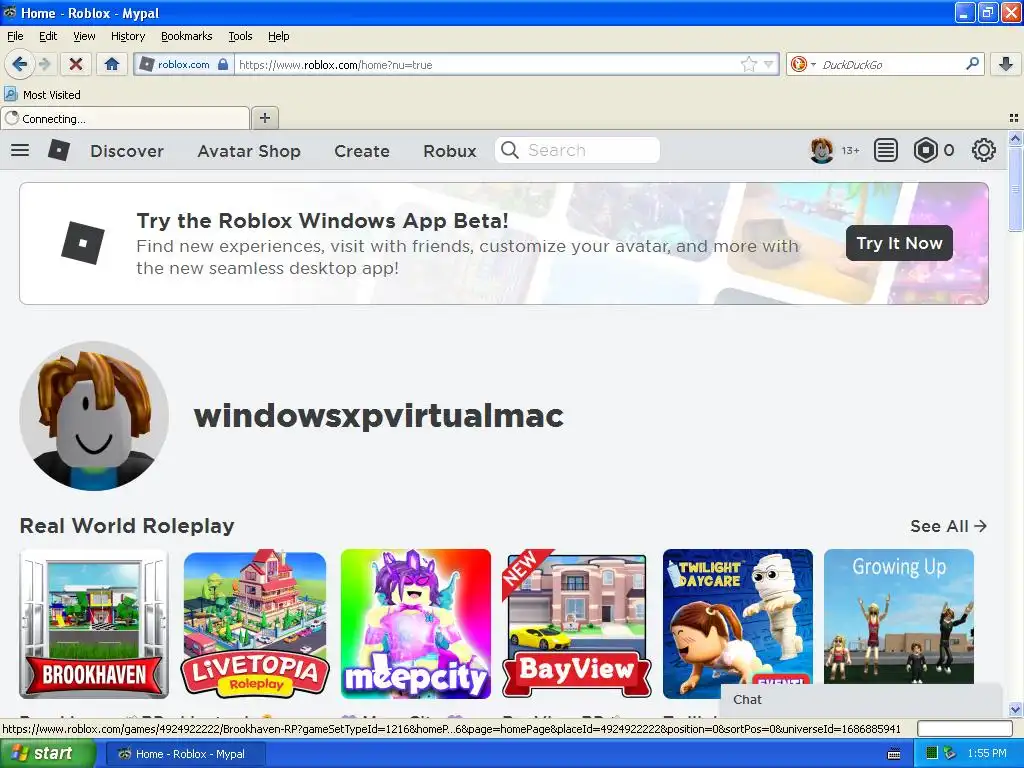Click the keyboard icon in the taskbar
Viewport: 1024px width, 768px height.
click(894, 754)
